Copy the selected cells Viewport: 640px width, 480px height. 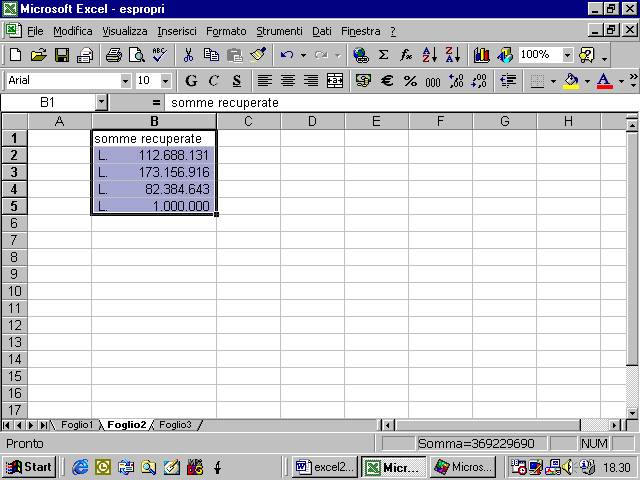tap(211, 55)
